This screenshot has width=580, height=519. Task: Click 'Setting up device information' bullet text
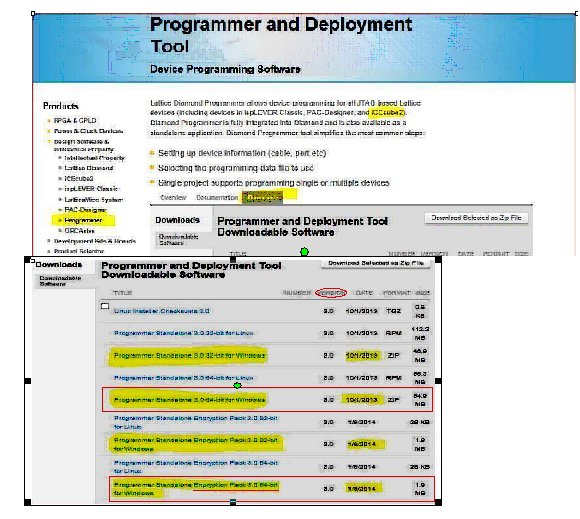click(242, 153)
